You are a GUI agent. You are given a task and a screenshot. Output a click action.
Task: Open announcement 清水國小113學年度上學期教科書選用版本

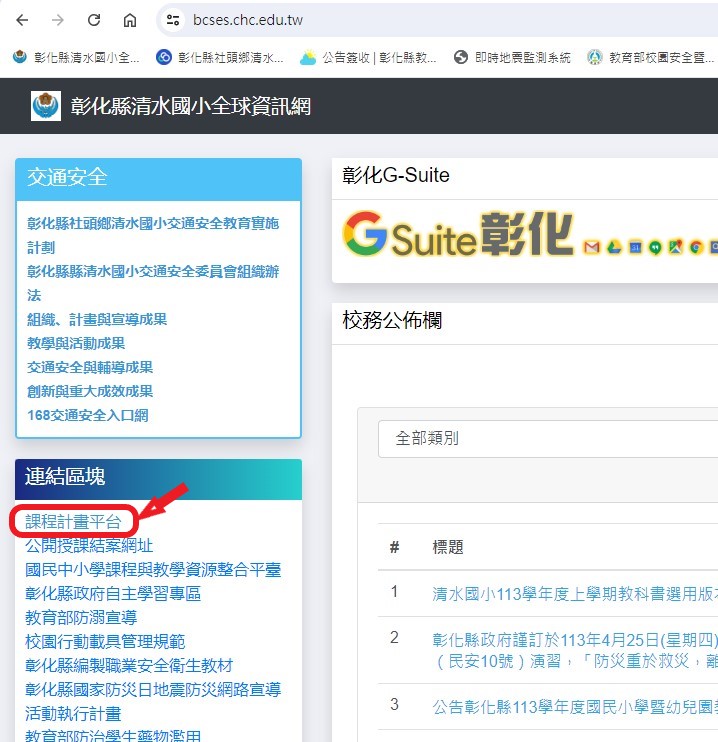(575, 593)
